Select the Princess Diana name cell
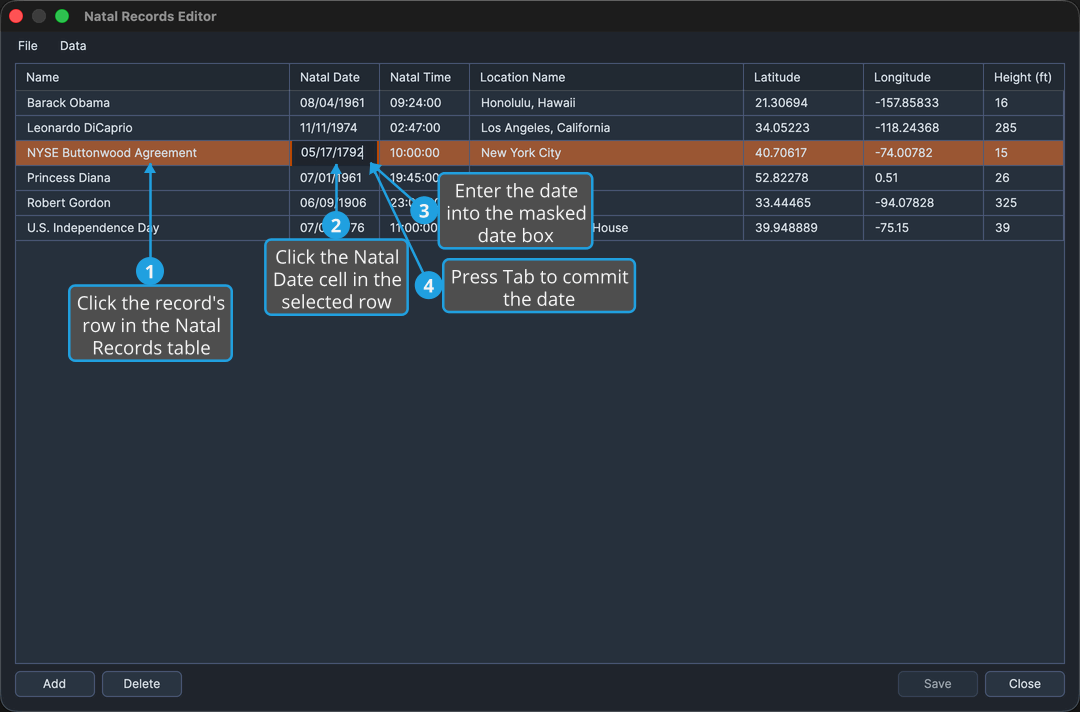 pos(152,178)
